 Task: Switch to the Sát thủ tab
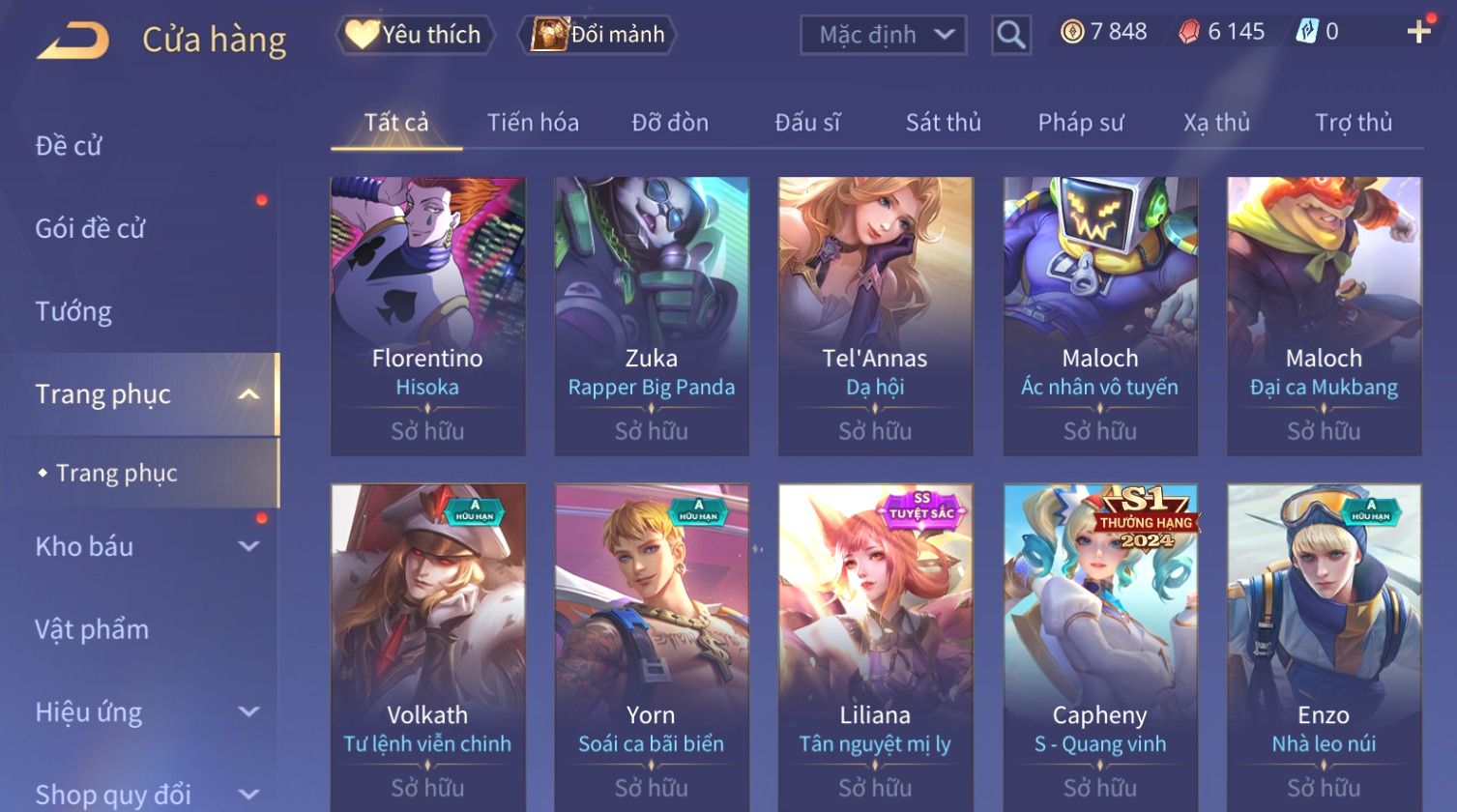click(943, 123)
